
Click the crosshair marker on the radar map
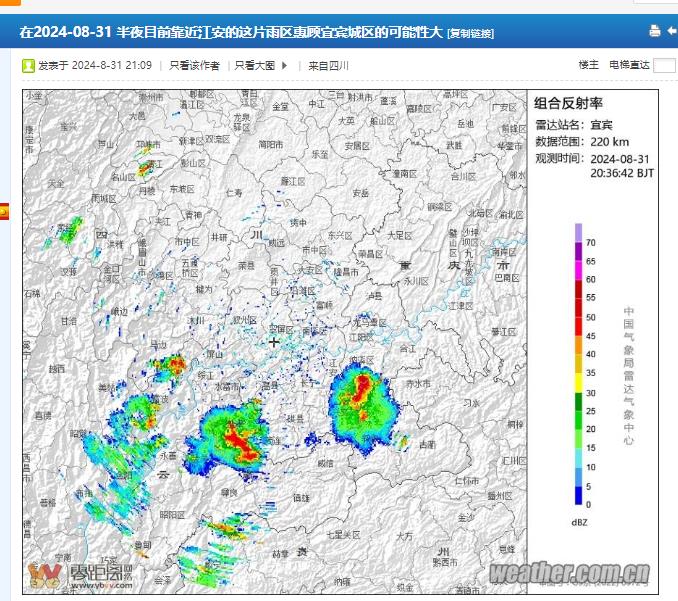[x=274, y=341]
